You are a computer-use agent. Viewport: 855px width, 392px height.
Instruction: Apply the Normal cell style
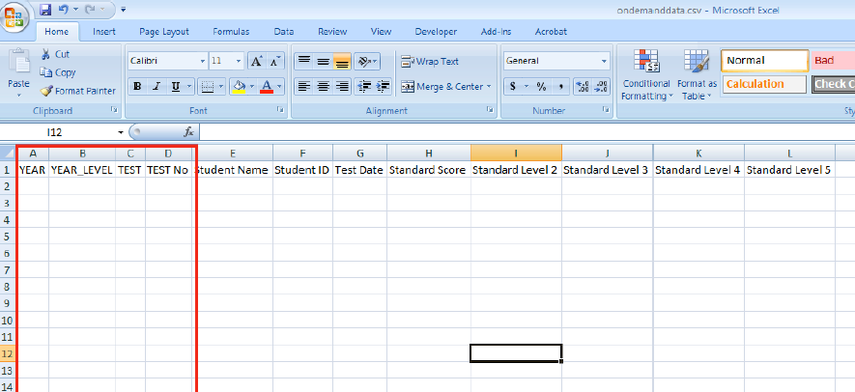click(x=764, y=61)
